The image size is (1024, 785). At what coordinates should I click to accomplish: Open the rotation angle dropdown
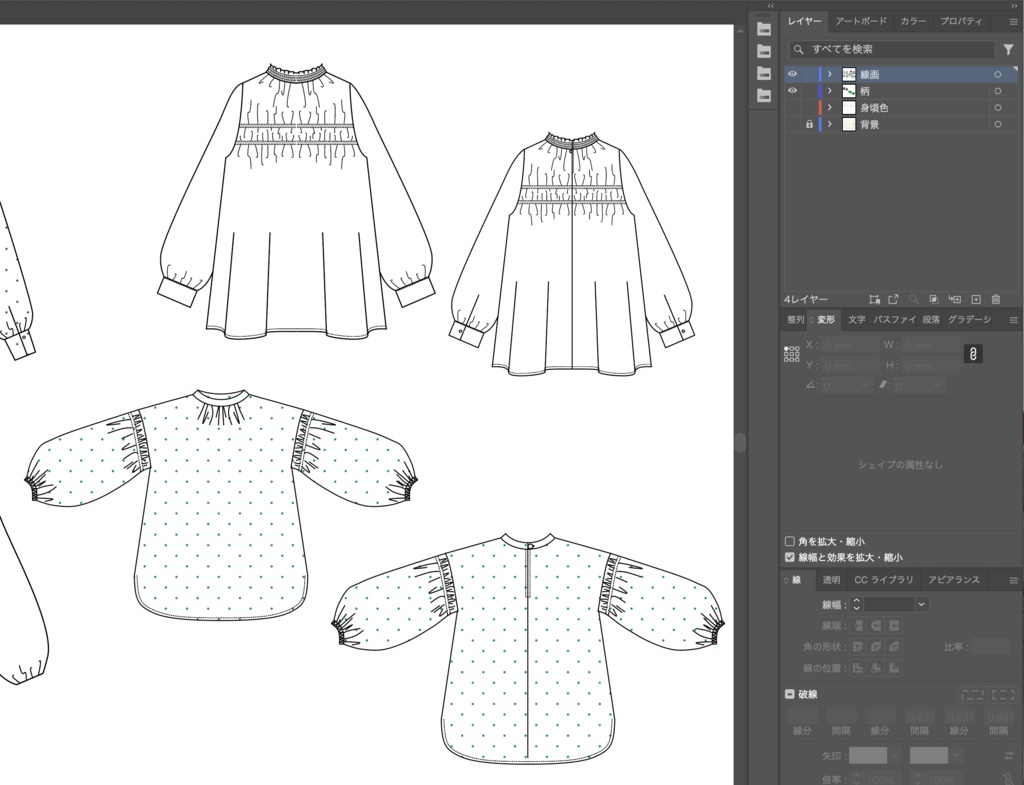tap(865, 385)
